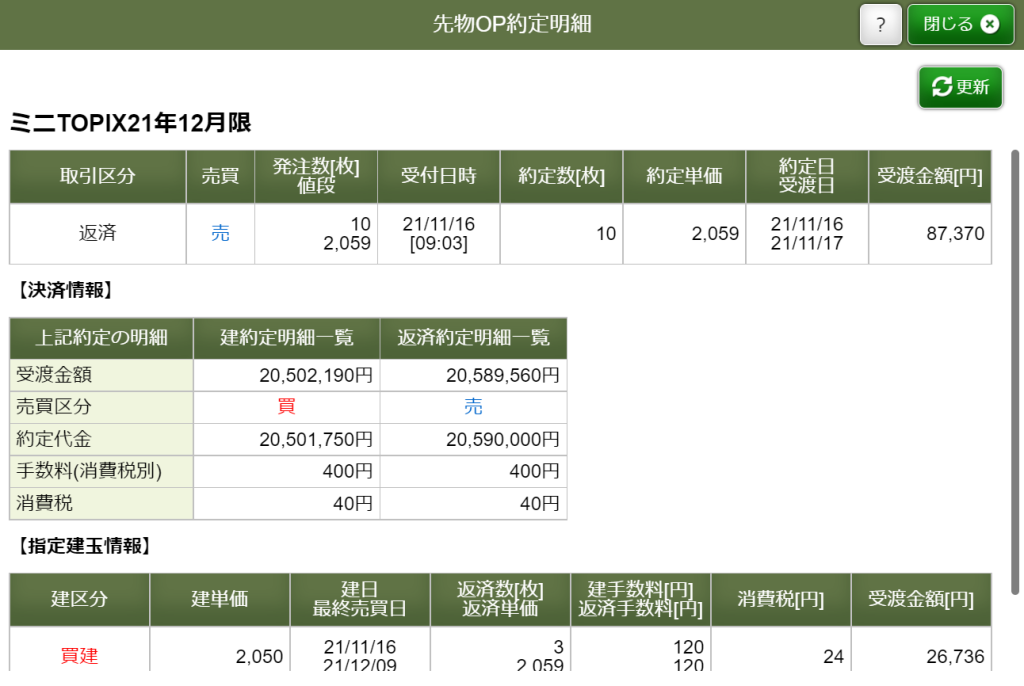The width and height of the screenshot is (1024, 686).
Task: Click the 受渡金額[円] header in top table
Action: [930, 176]
